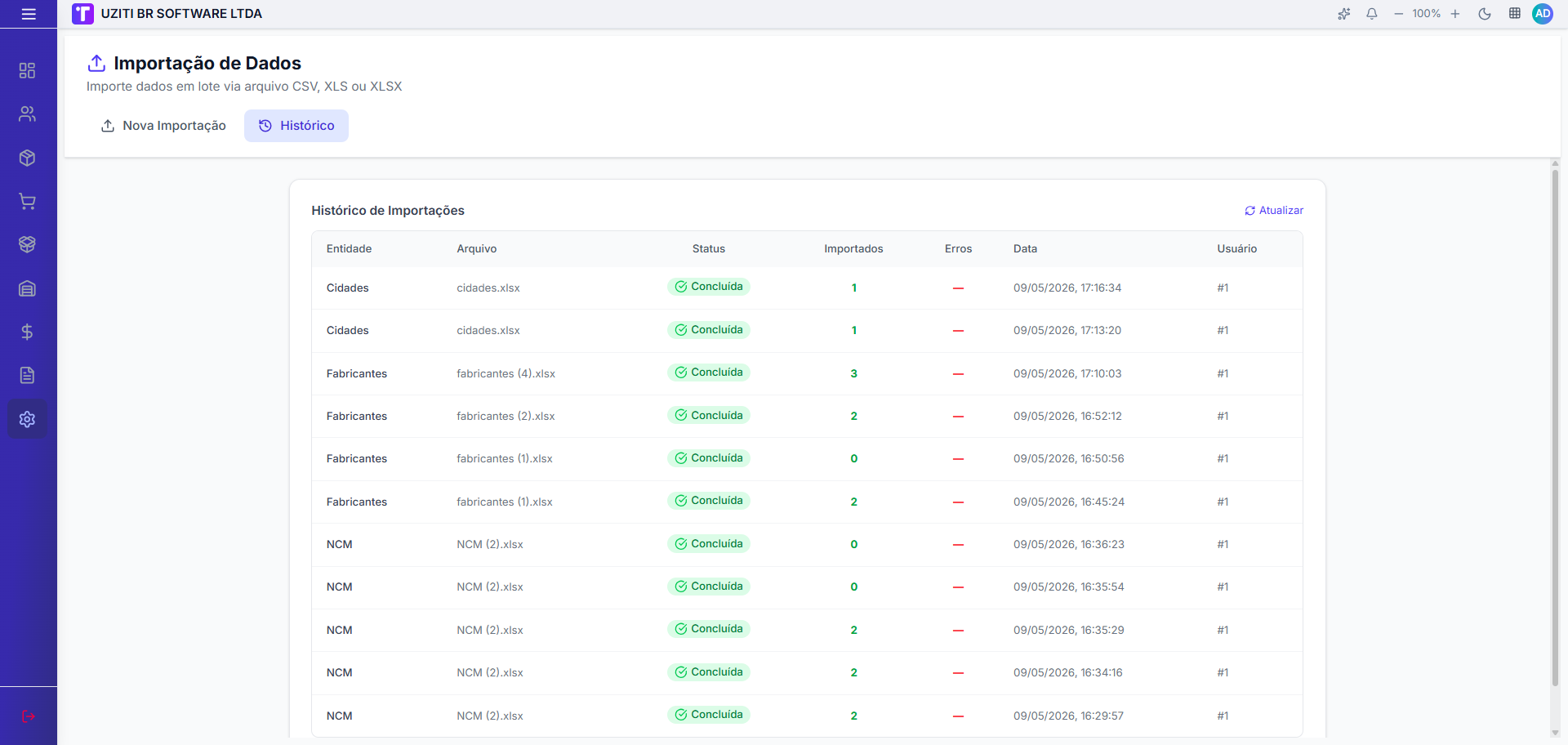This screenshot has width=1568, height=745.
Task: Decrease zoom with minus button
Action: (x=1398, y=14)
